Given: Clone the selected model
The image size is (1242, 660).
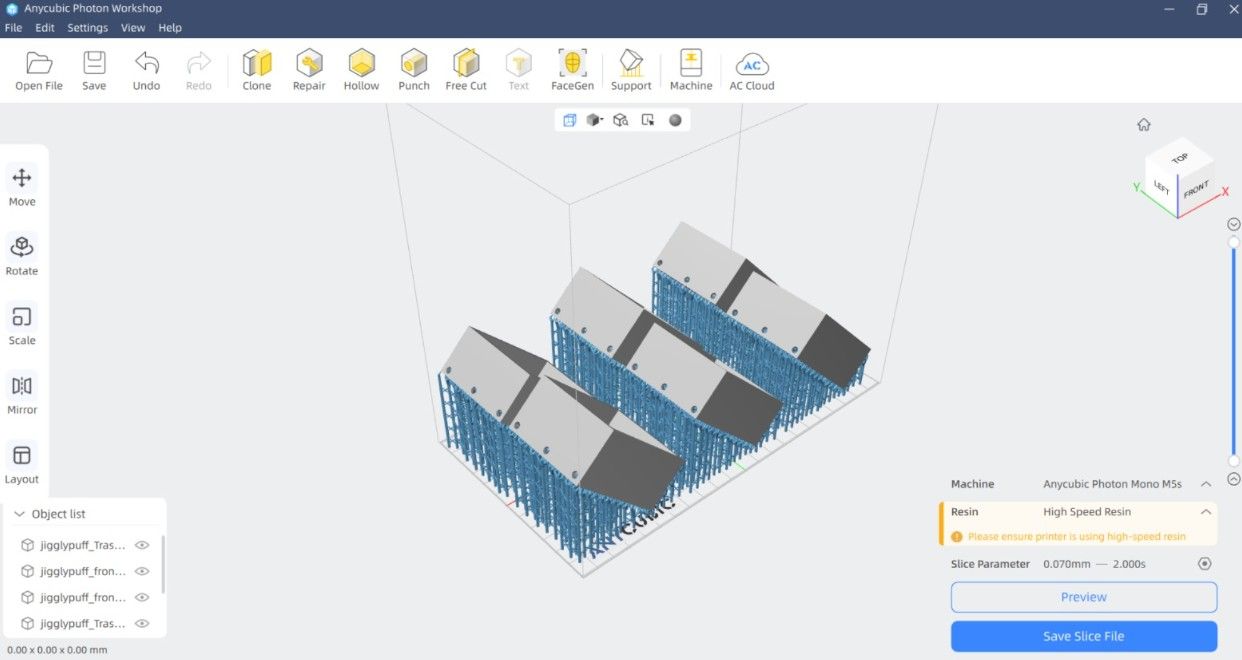Looking at the screenshot, I should 257,70.
